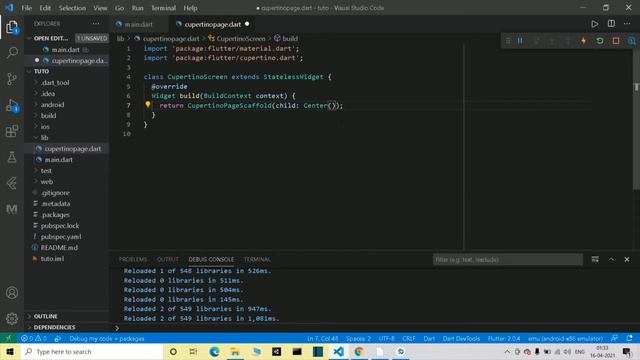This screenshot has width=640, height=360.
Task: Restart the debug session
Action: point(600,41)
